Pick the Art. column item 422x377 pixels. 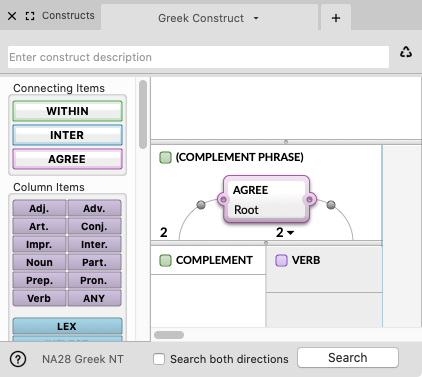[x=39, y=226]
